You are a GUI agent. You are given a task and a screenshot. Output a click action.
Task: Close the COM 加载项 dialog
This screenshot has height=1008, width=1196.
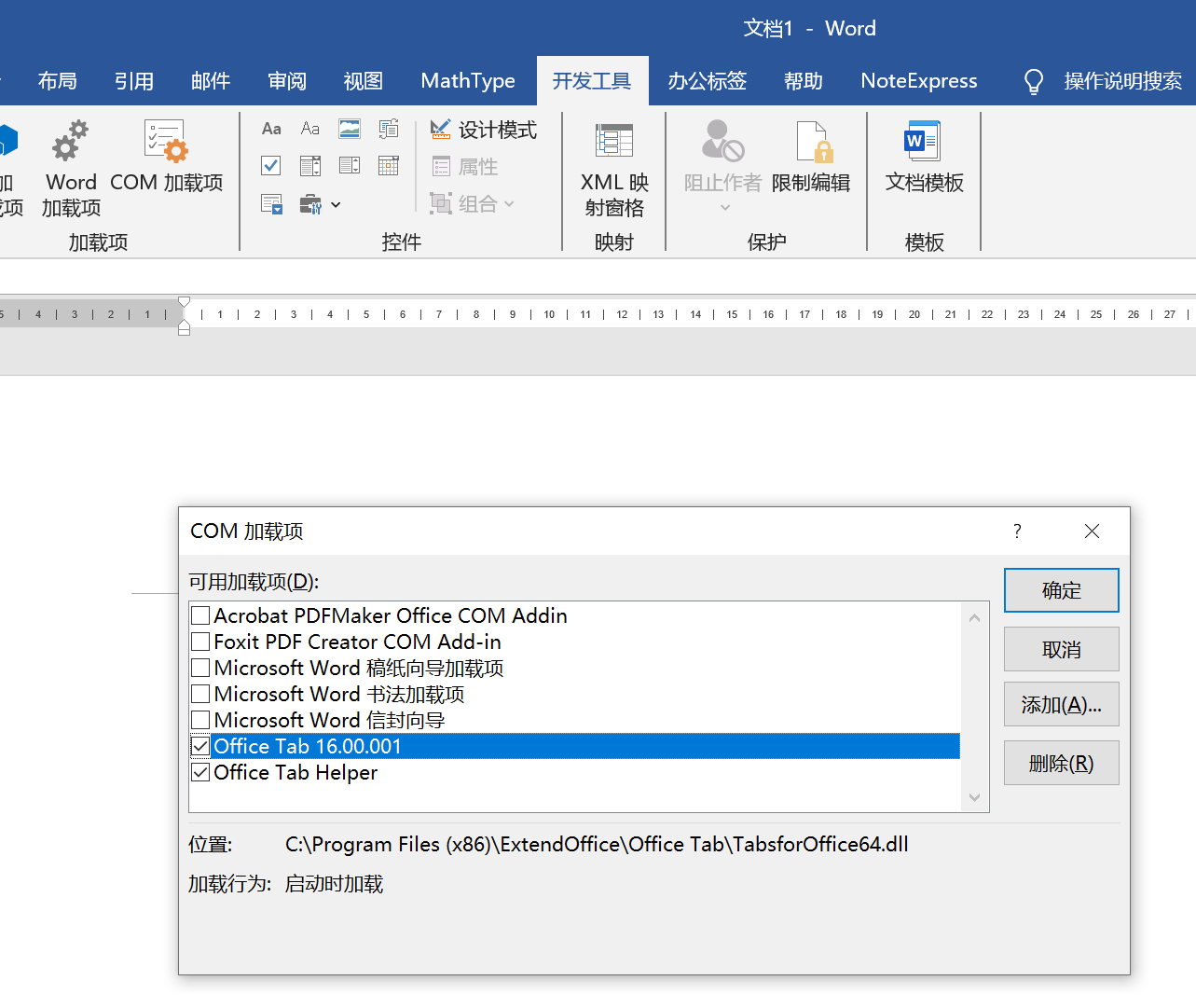click(x=1092, y=532)
